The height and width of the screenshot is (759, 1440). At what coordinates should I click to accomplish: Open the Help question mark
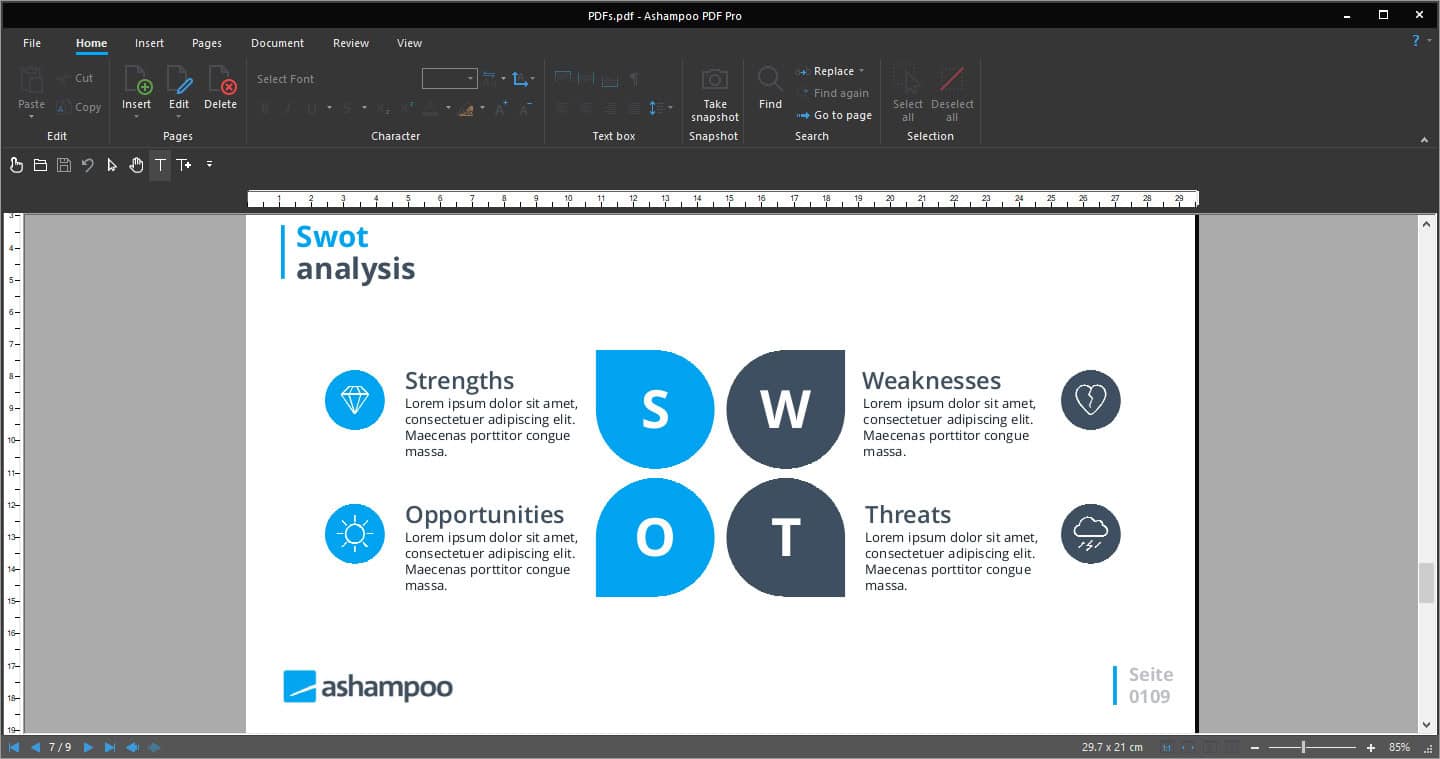tap(1416, 41)
